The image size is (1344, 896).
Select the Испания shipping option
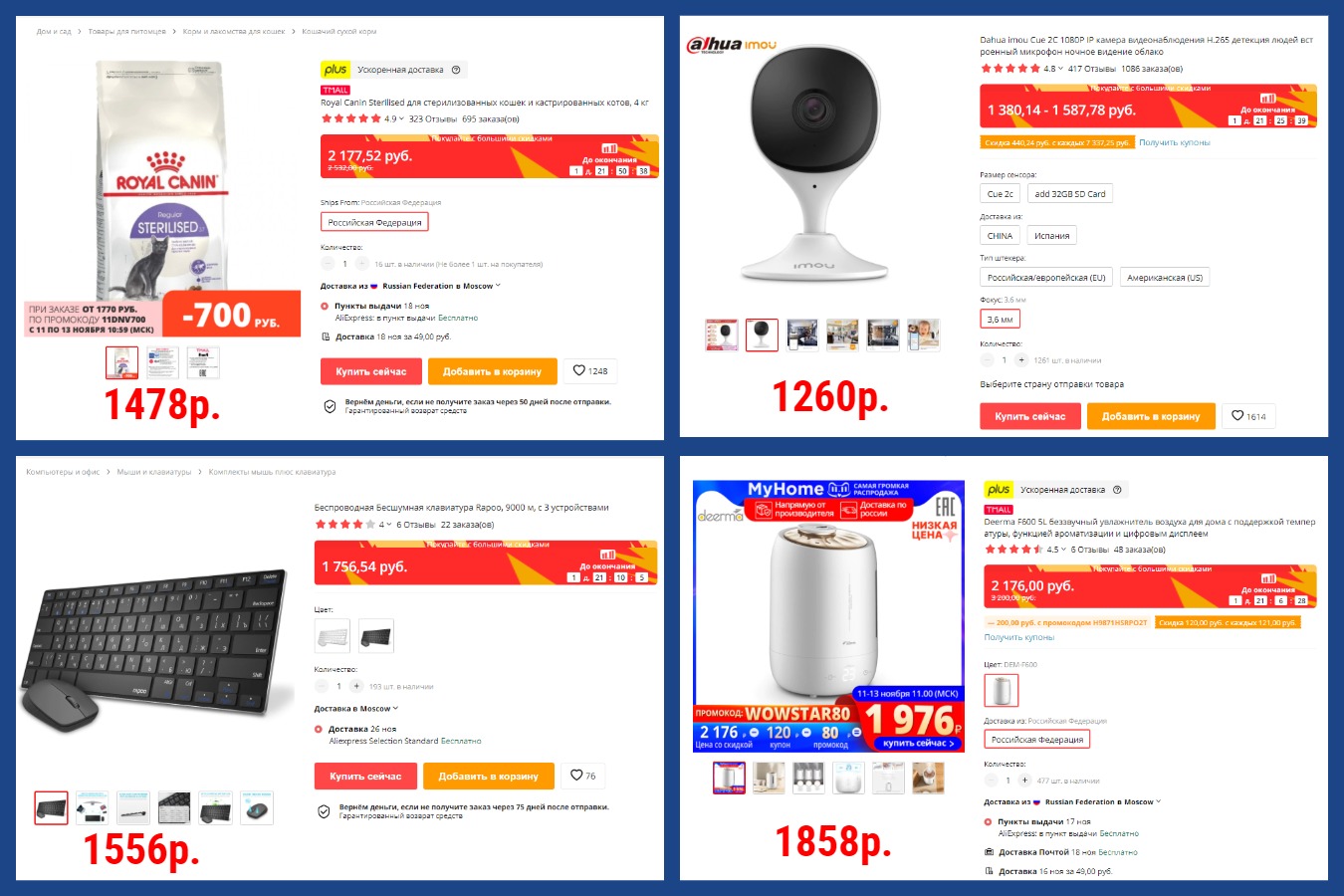pos(1051,236)
